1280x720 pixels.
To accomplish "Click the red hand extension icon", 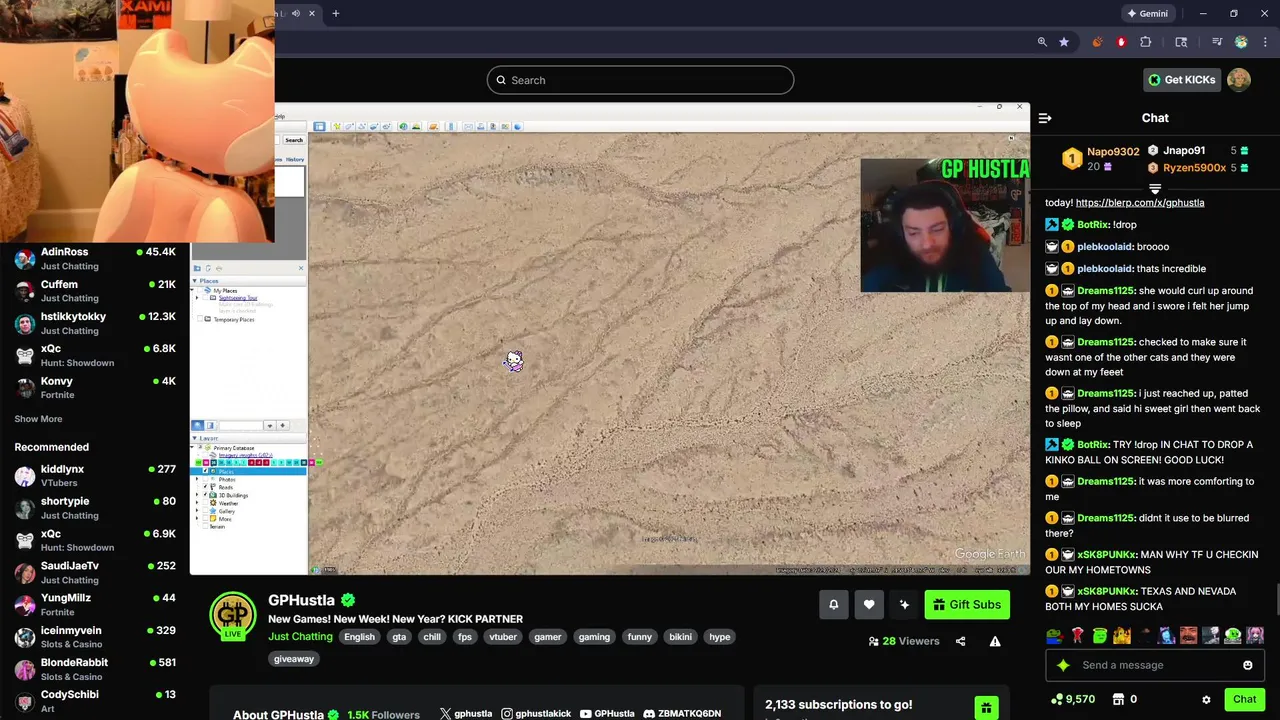I will coord(1121,42).
